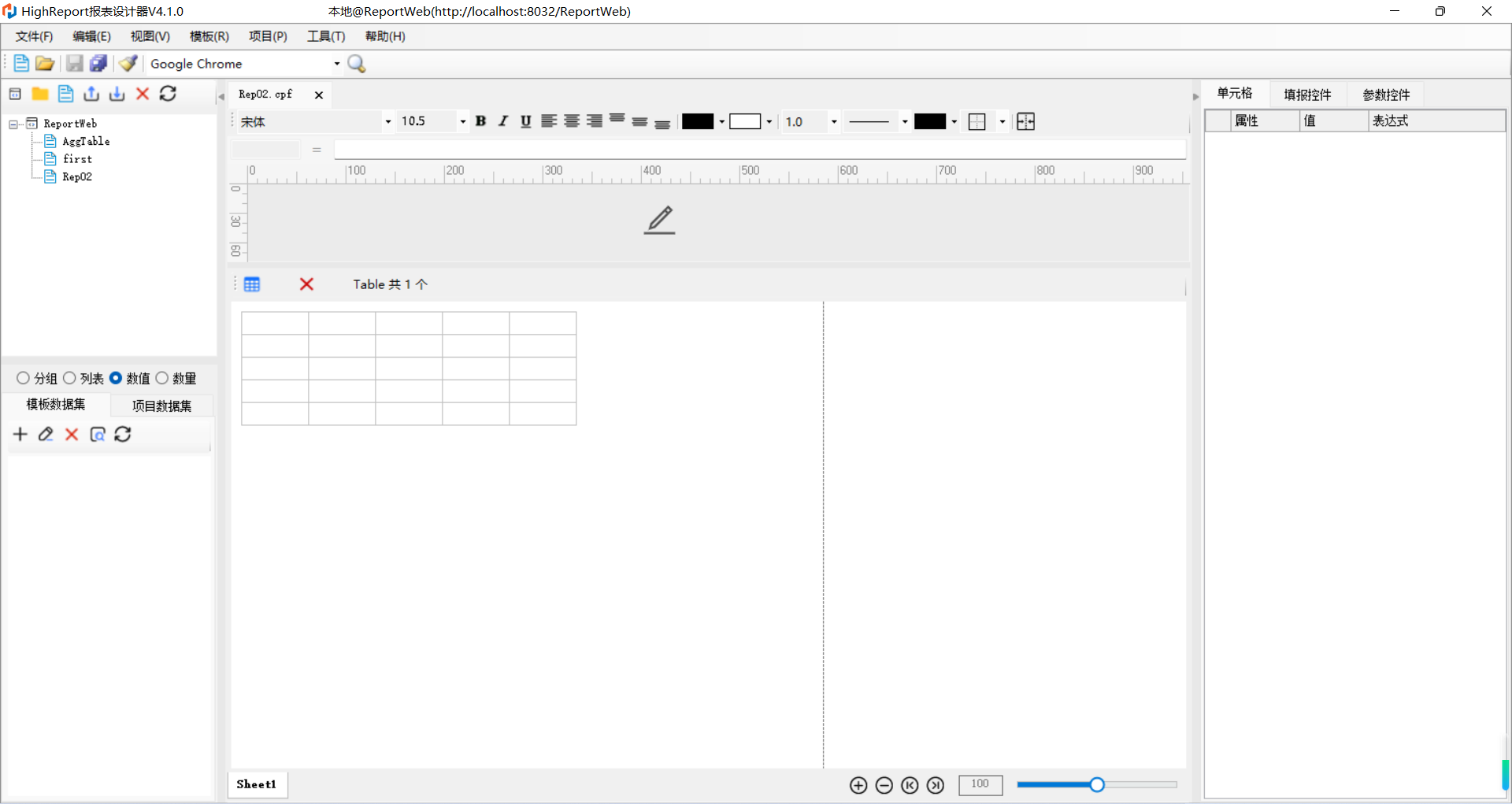Delete dataset with red X icon
1512x804 pixels.
tap(72, 435)
